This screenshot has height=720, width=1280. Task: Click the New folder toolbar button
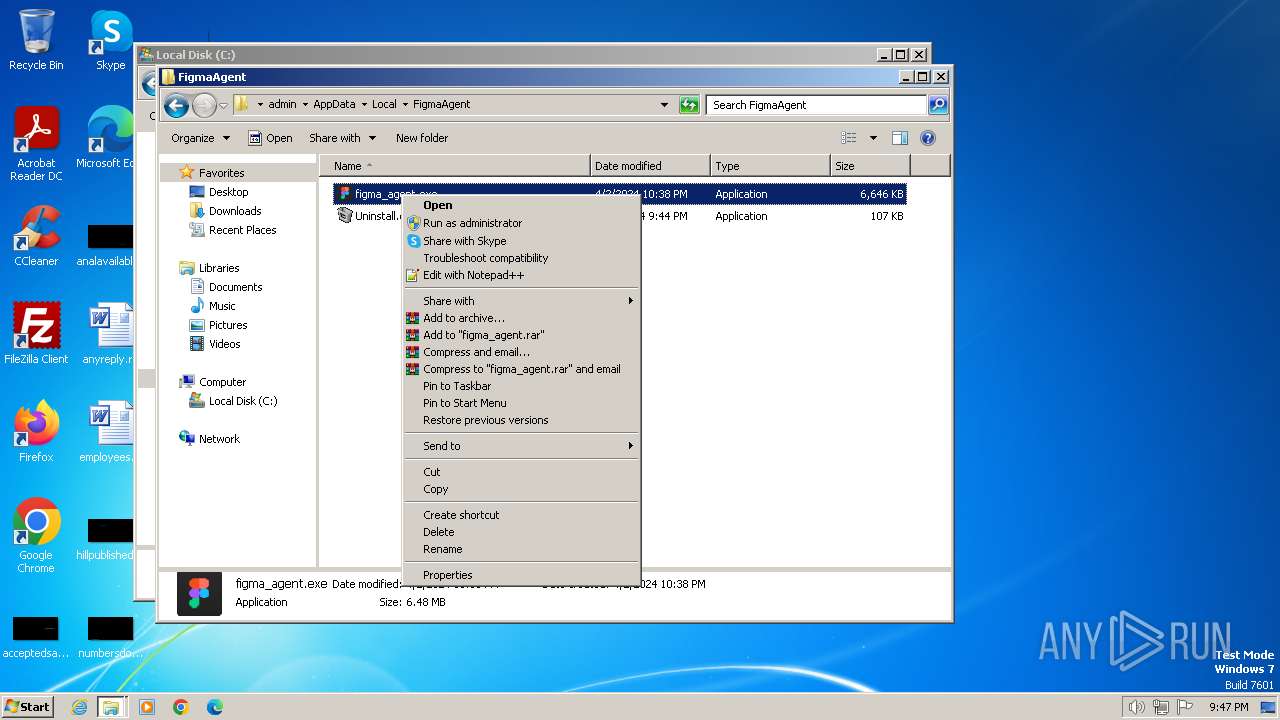422,138
